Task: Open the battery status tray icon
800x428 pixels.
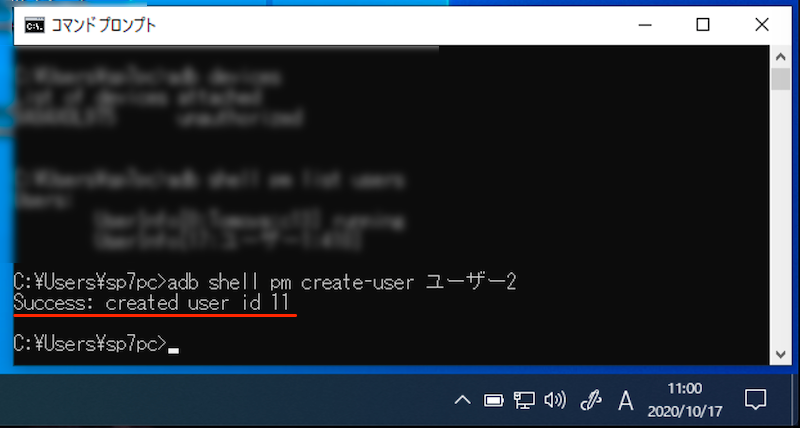Action: 493,400
